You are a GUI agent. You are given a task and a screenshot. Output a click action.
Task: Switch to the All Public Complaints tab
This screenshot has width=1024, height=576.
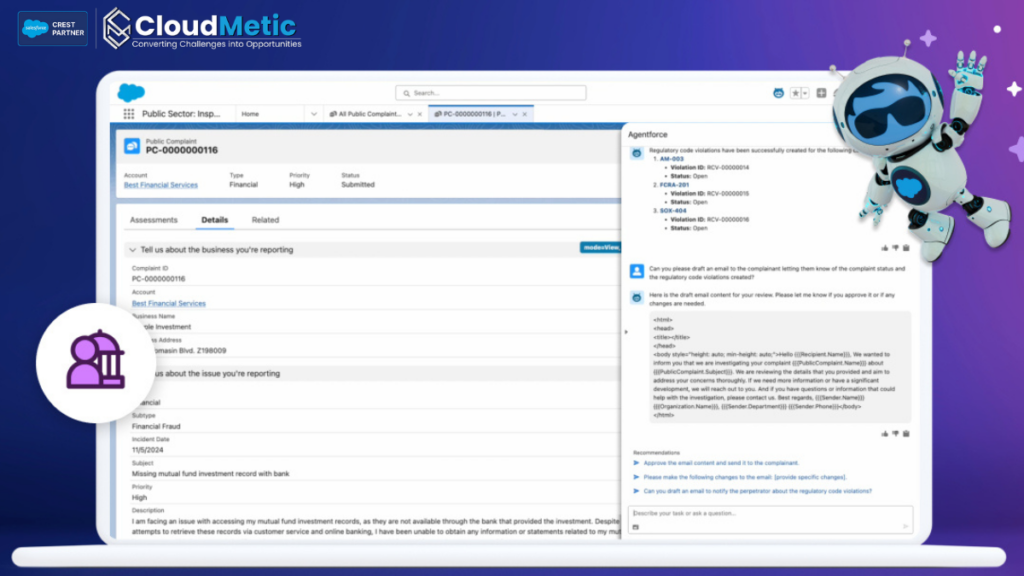[370, 114]
